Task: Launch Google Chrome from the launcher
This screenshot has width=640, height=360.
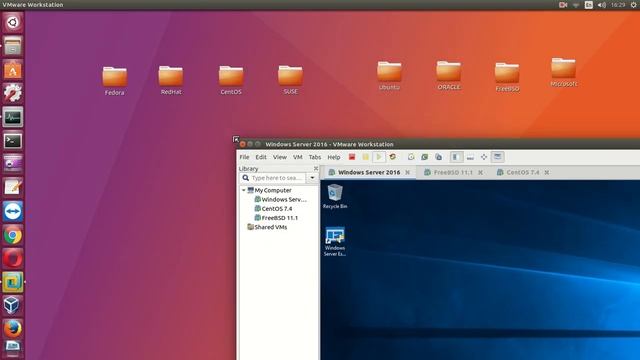Action: (13, 235)
